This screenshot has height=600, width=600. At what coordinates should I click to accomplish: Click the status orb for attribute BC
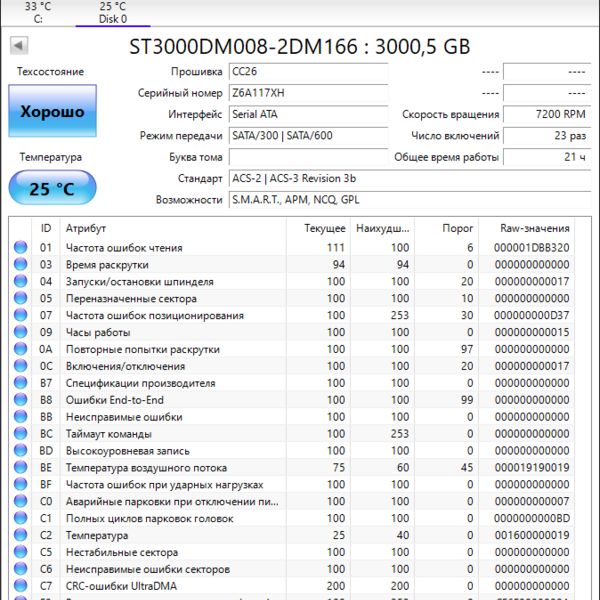(x=21, y=433)
